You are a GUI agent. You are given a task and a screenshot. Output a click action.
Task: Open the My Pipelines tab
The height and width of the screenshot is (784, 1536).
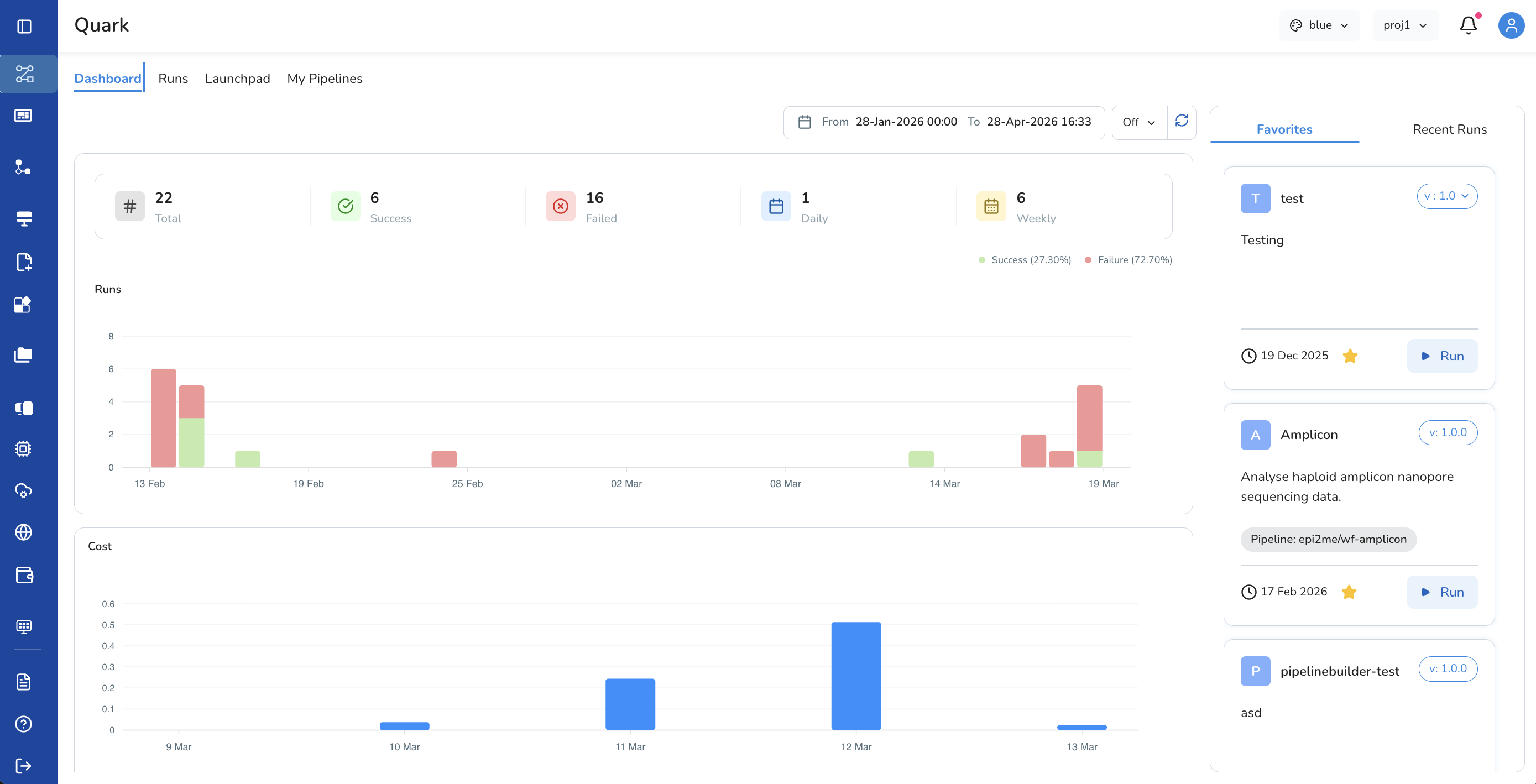pos(325,79)
